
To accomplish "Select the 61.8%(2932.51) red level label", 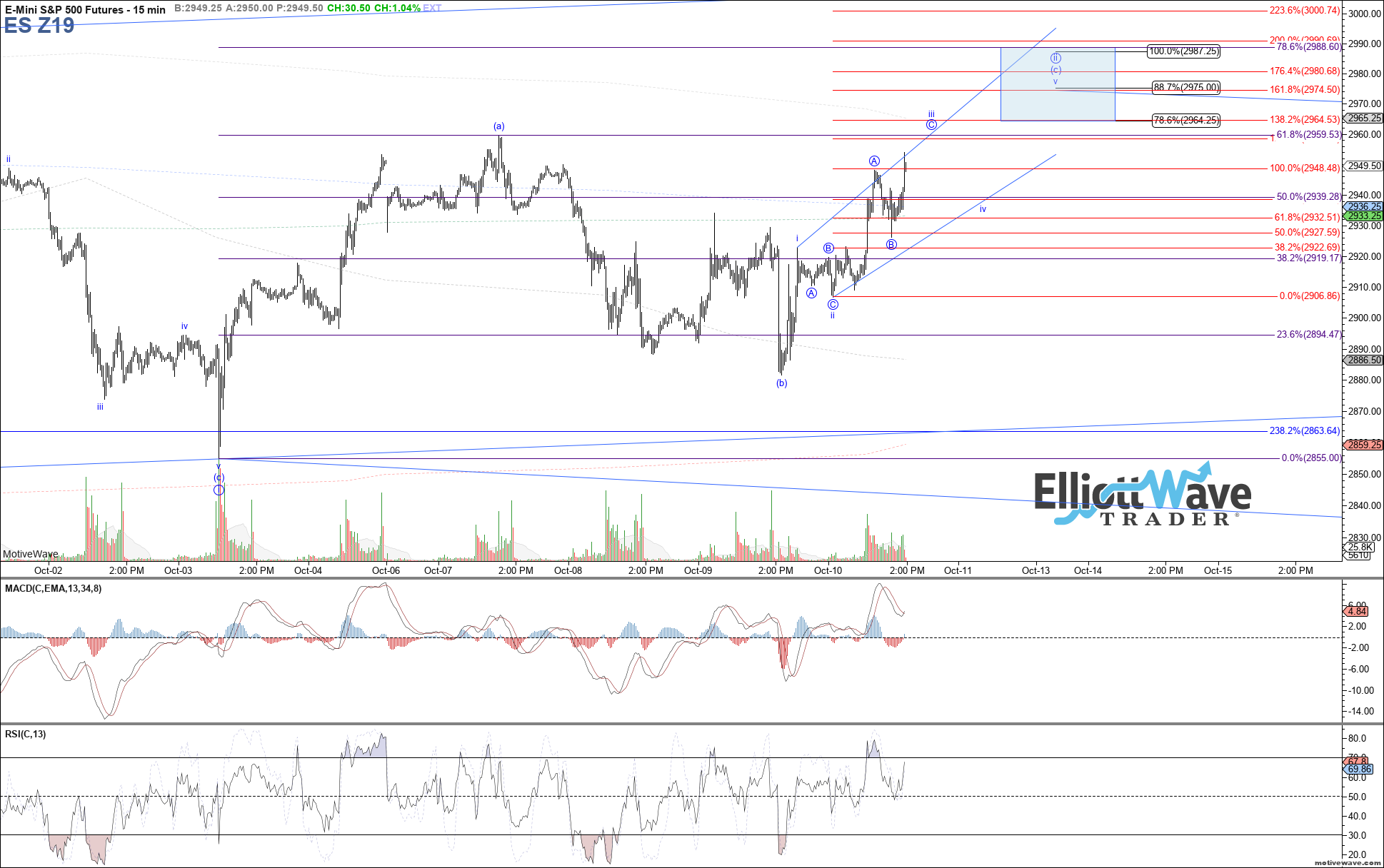I will coord(1308,218).
